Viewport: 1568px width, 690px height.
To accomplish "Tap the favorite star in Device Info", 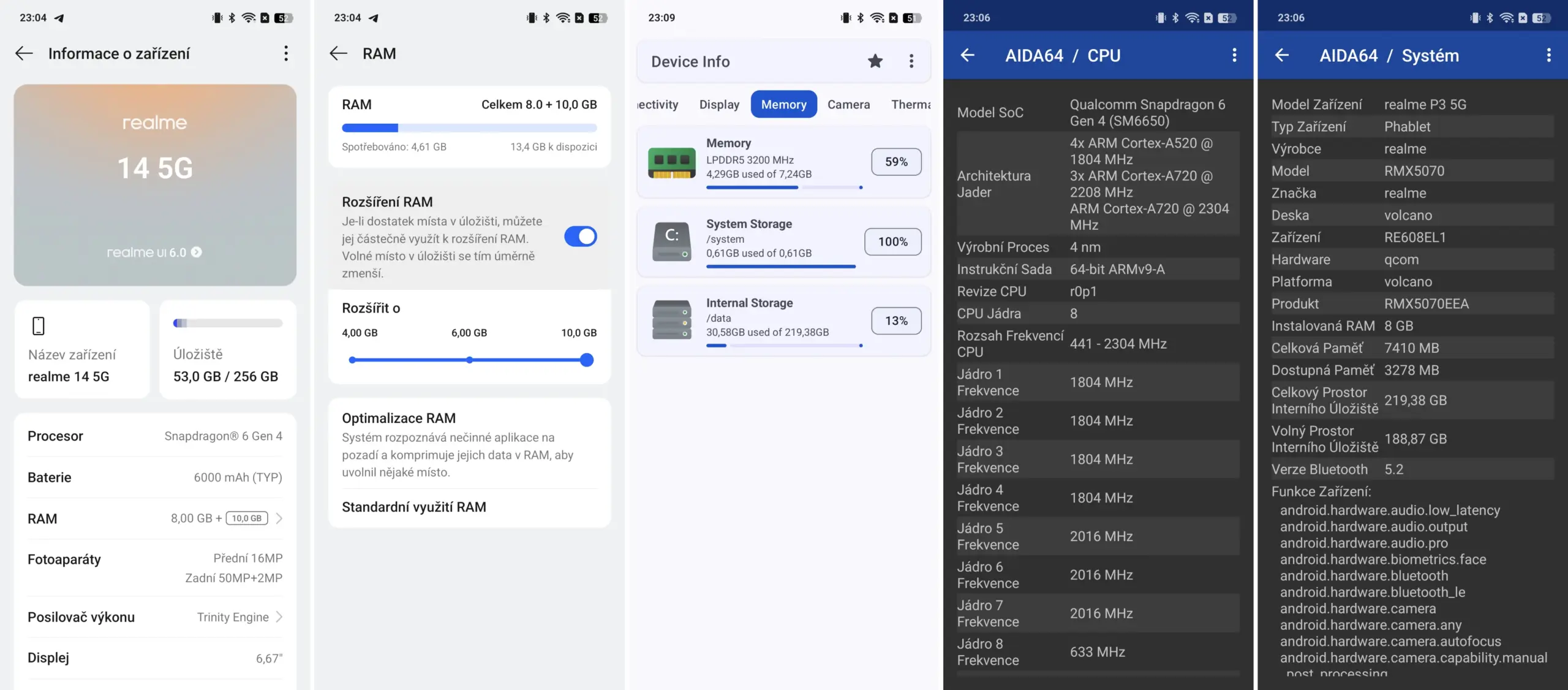I will (875, 61).
